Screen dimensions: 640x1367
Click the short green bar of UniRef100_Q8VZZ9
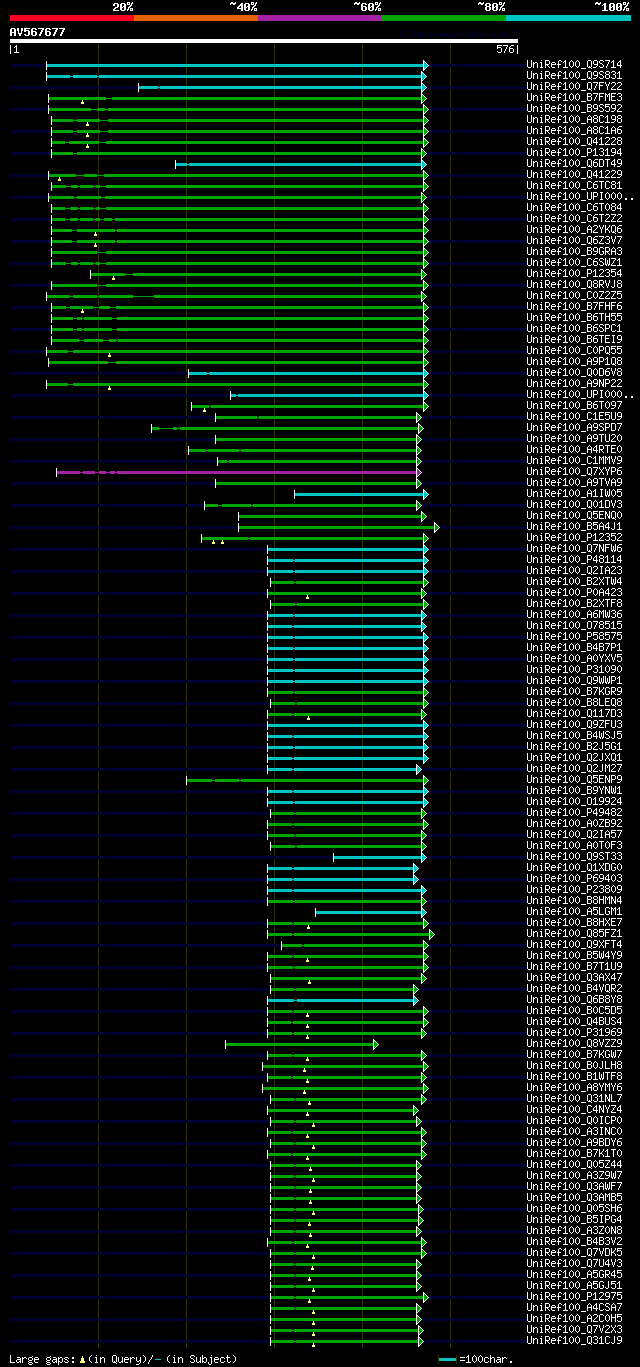(x=301, y=1044)
